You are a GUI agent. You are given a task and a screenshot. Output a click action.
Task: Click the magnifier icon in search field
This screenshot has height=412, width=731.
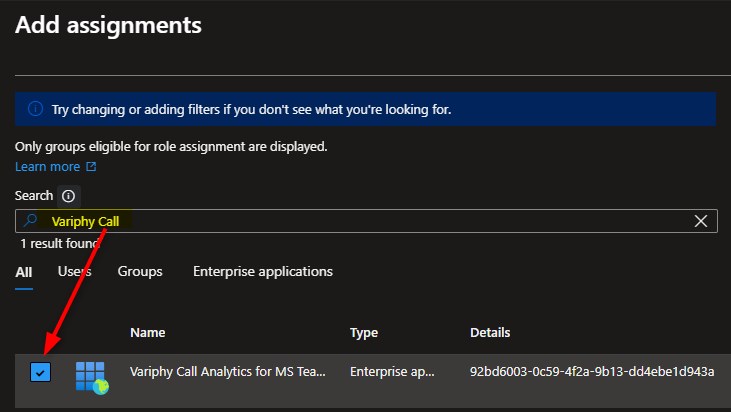pyautogui.click(x=30, y=220)
